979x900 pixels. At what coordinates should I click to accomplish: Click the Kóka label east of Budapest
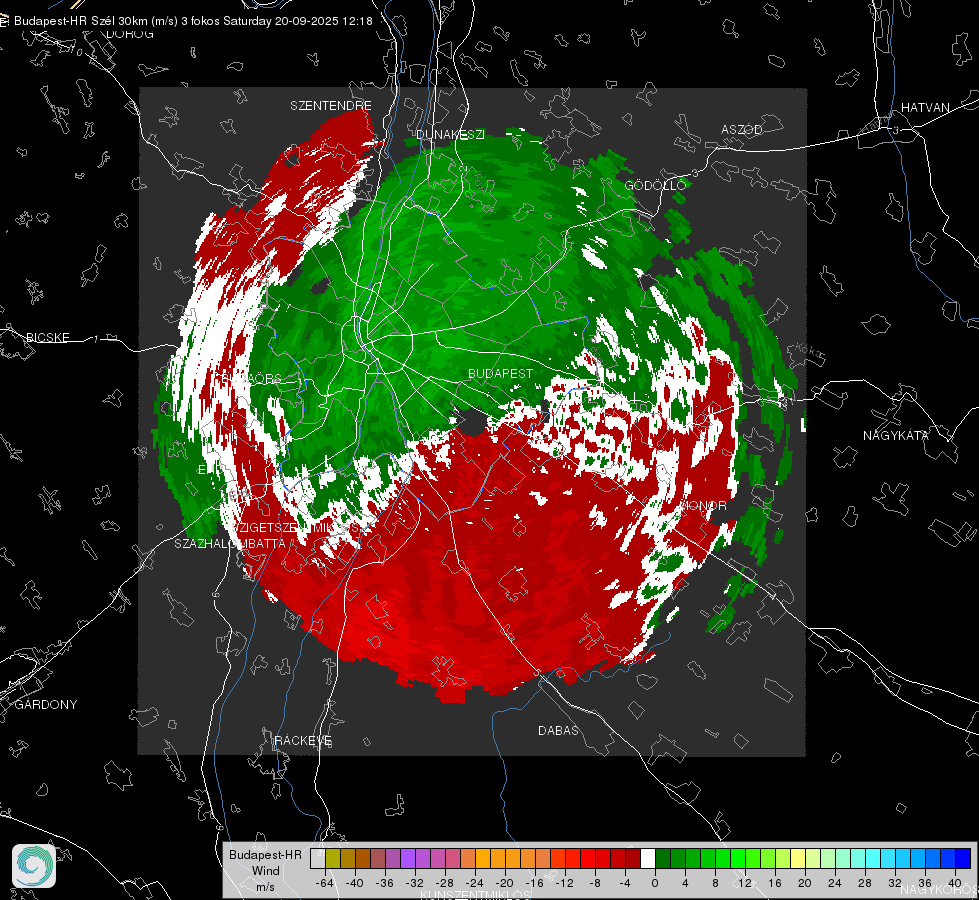(809, 351)
